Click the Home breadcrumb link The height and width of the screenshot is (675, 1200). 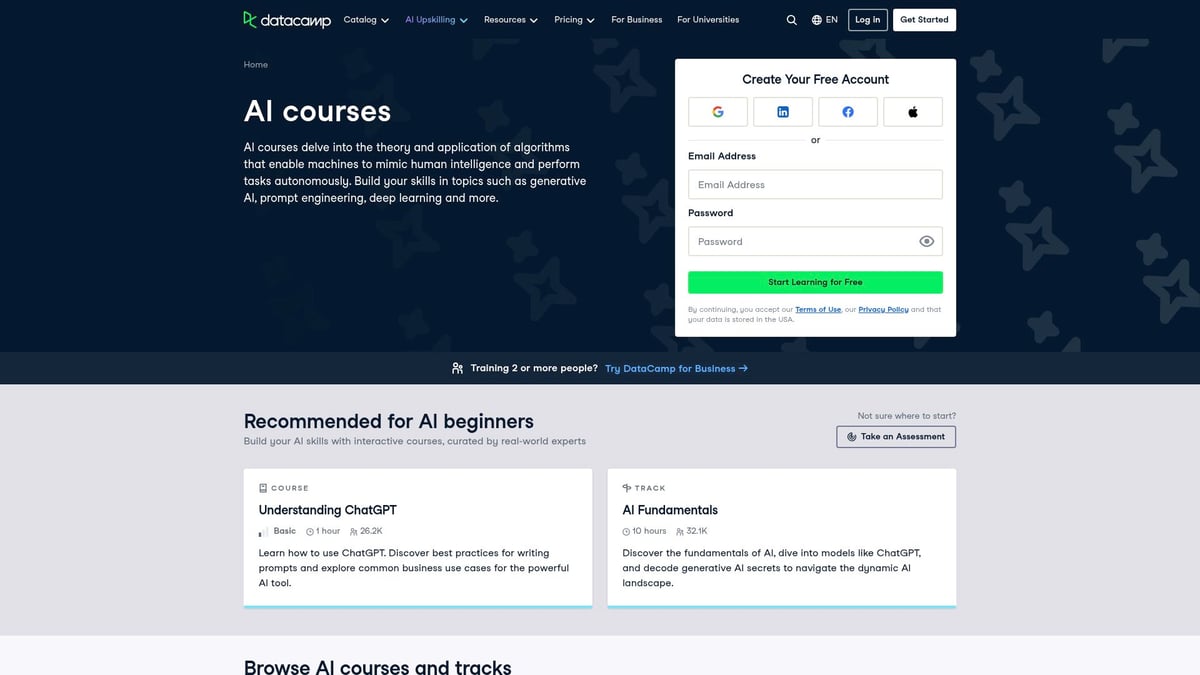tap(256, 65)
